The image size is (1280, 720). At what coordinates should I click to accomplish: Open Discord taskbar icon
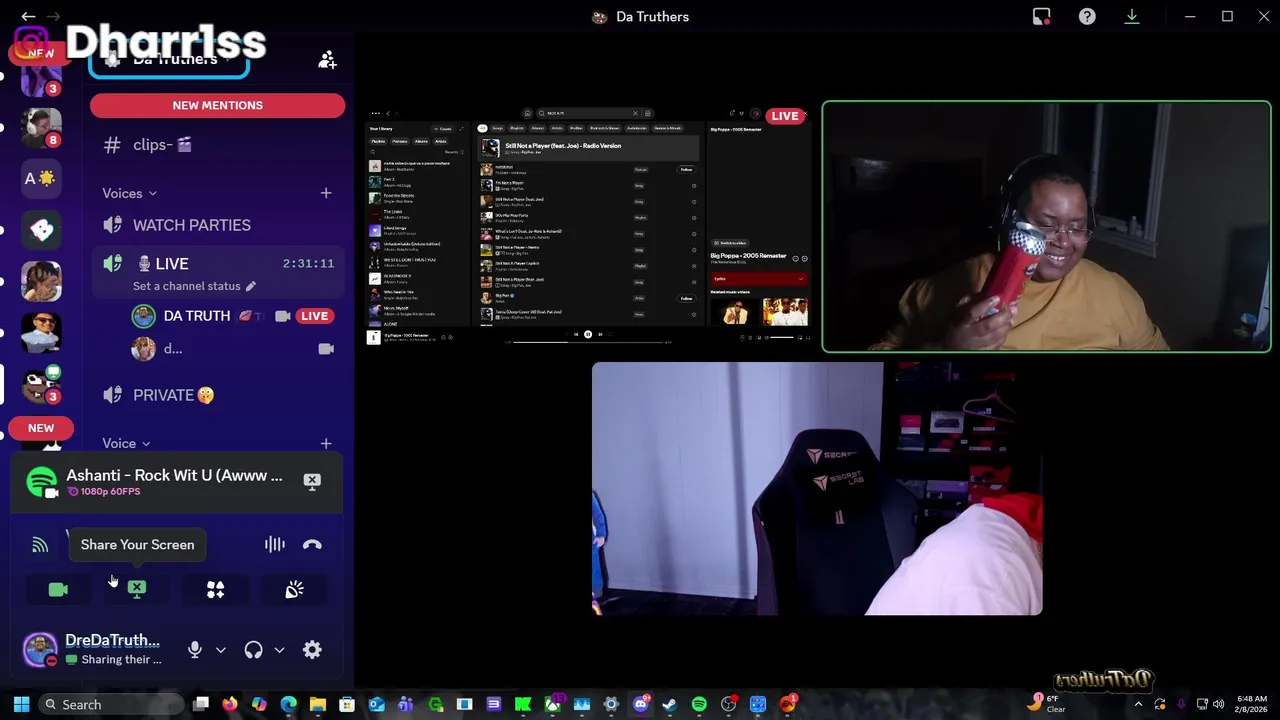coord(641,704)
